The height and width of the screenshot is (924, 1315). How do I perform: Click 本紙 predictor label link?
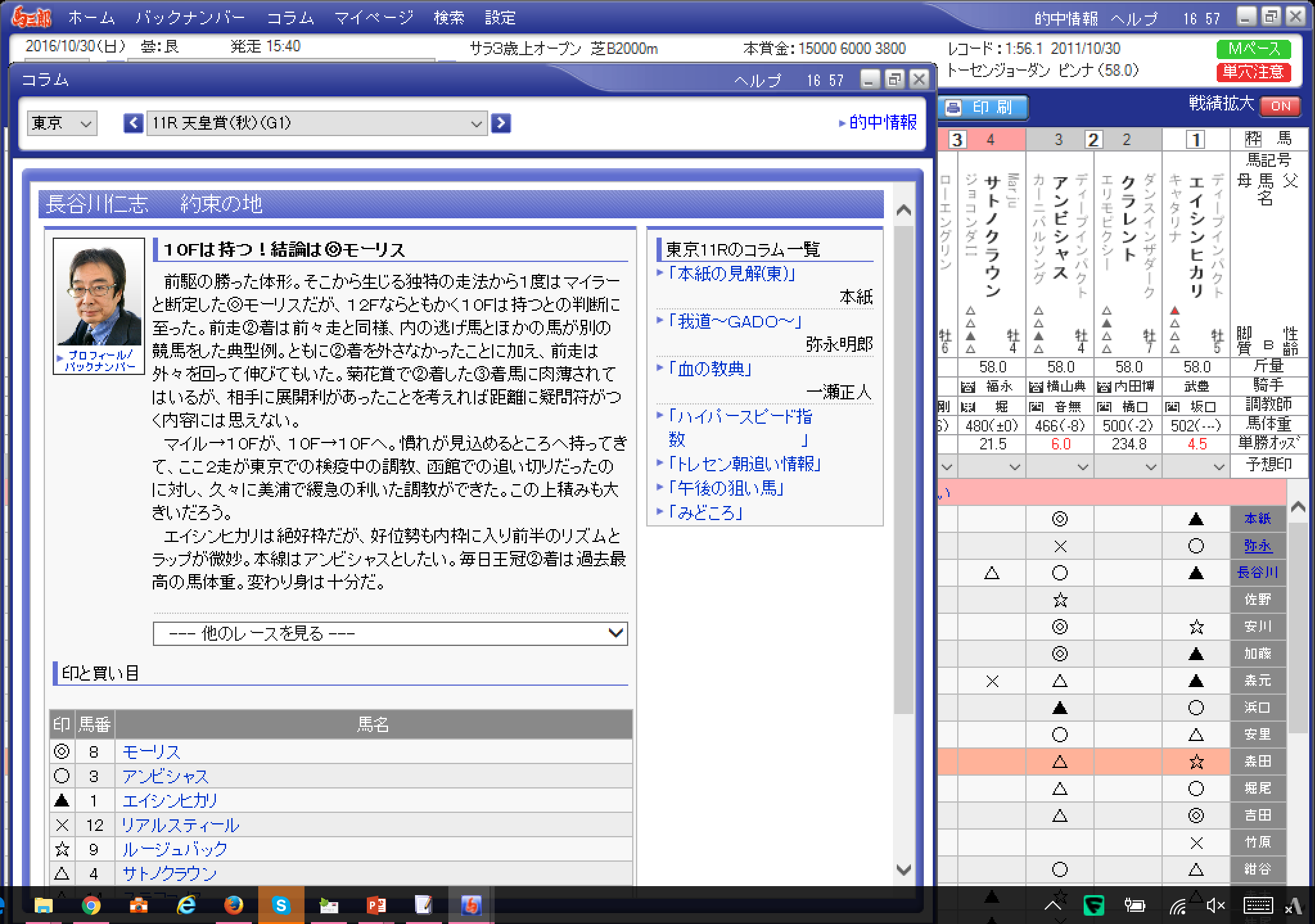1257,519
